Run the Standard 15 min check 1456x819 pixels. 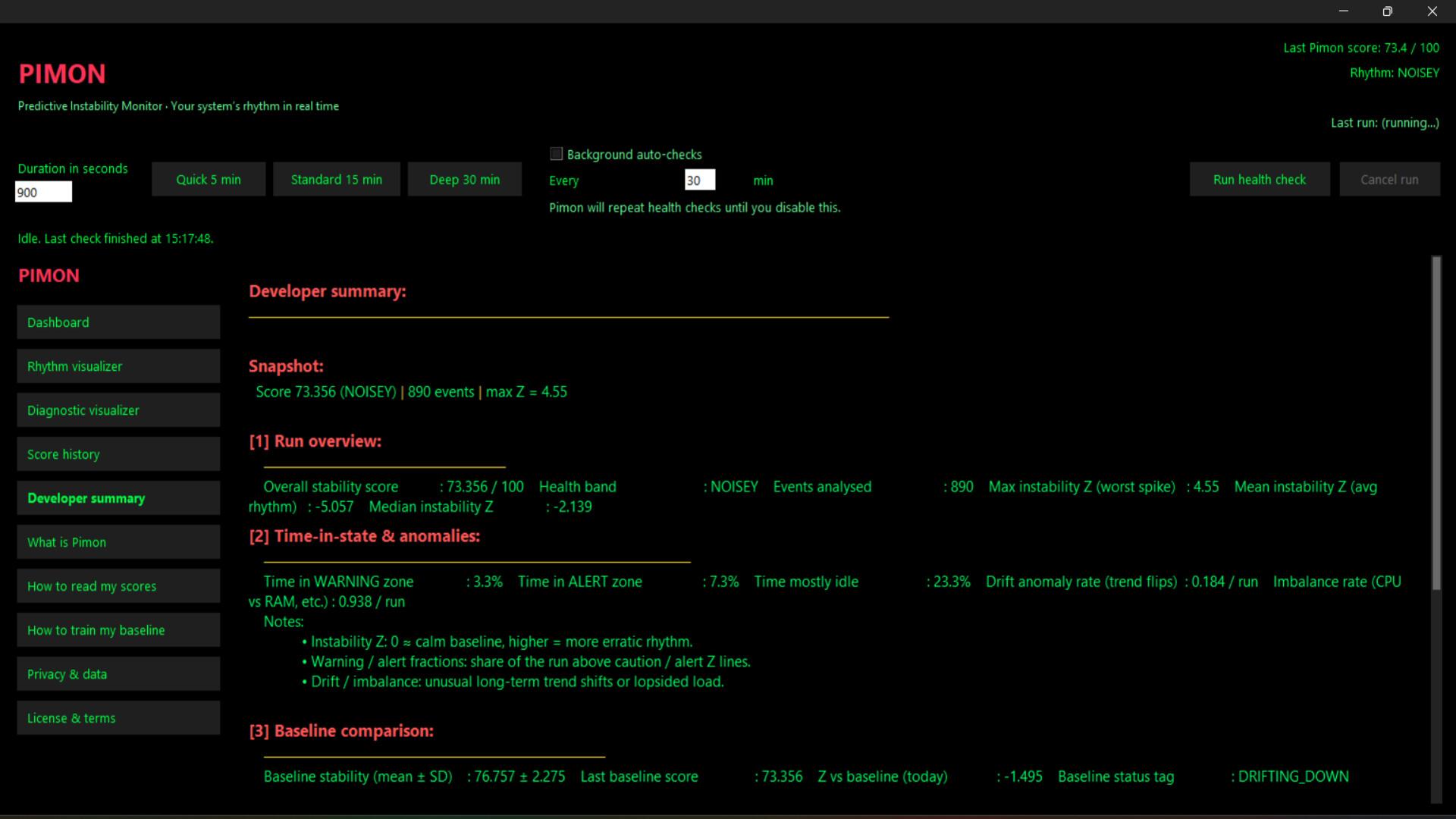coord(336,179)
